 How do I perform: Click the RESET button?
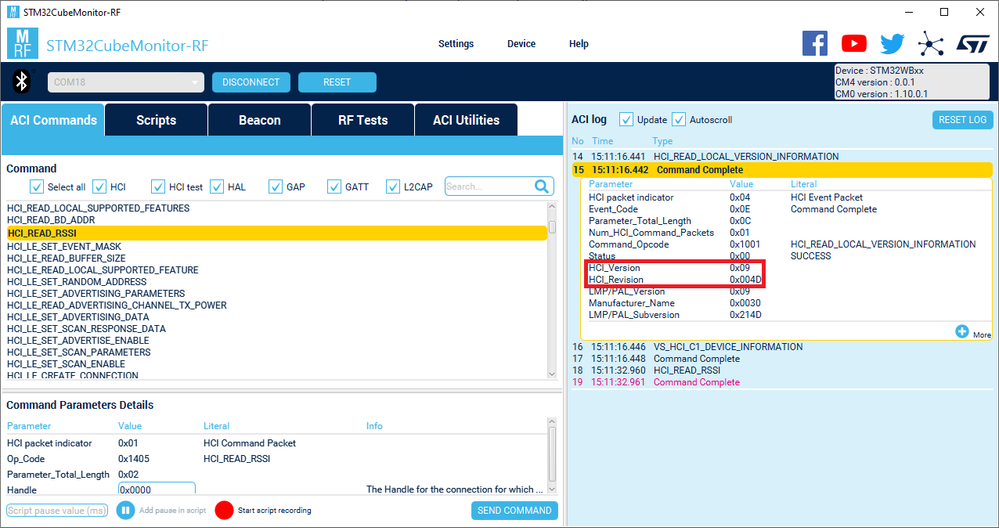[x=337, y=82]
